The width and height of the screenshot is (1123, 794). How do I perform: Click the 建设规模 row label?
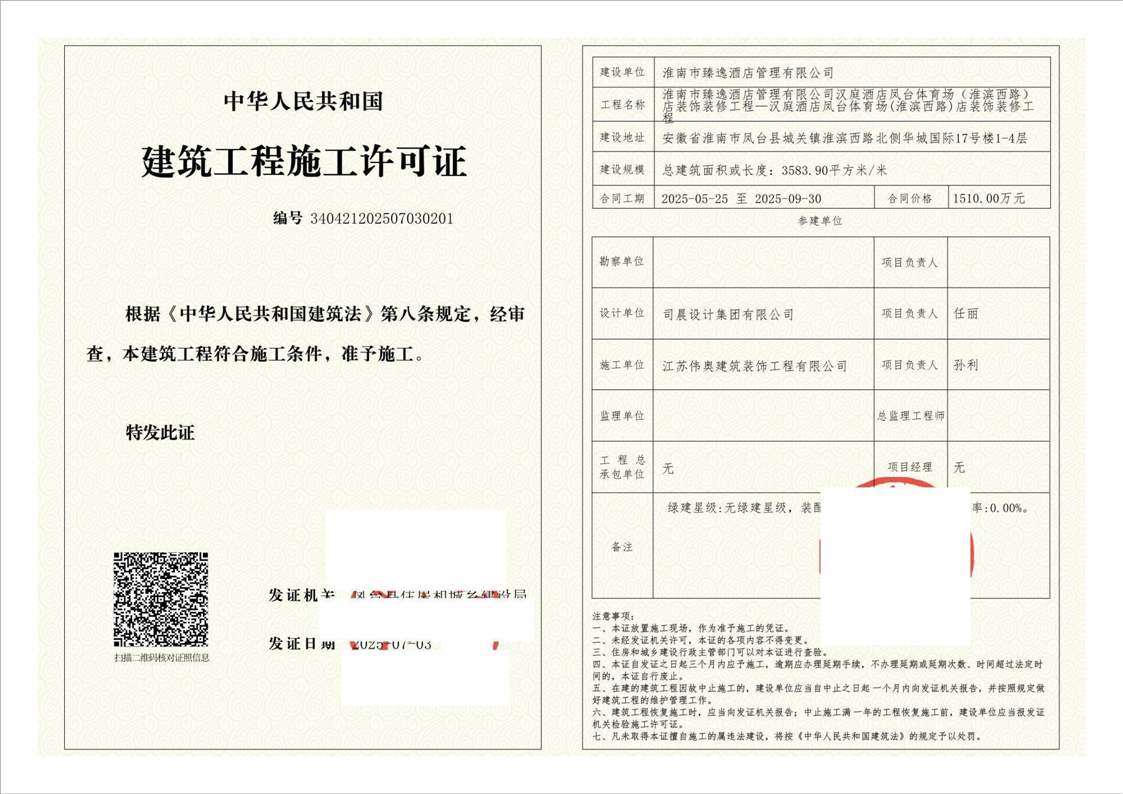point(622,170)
